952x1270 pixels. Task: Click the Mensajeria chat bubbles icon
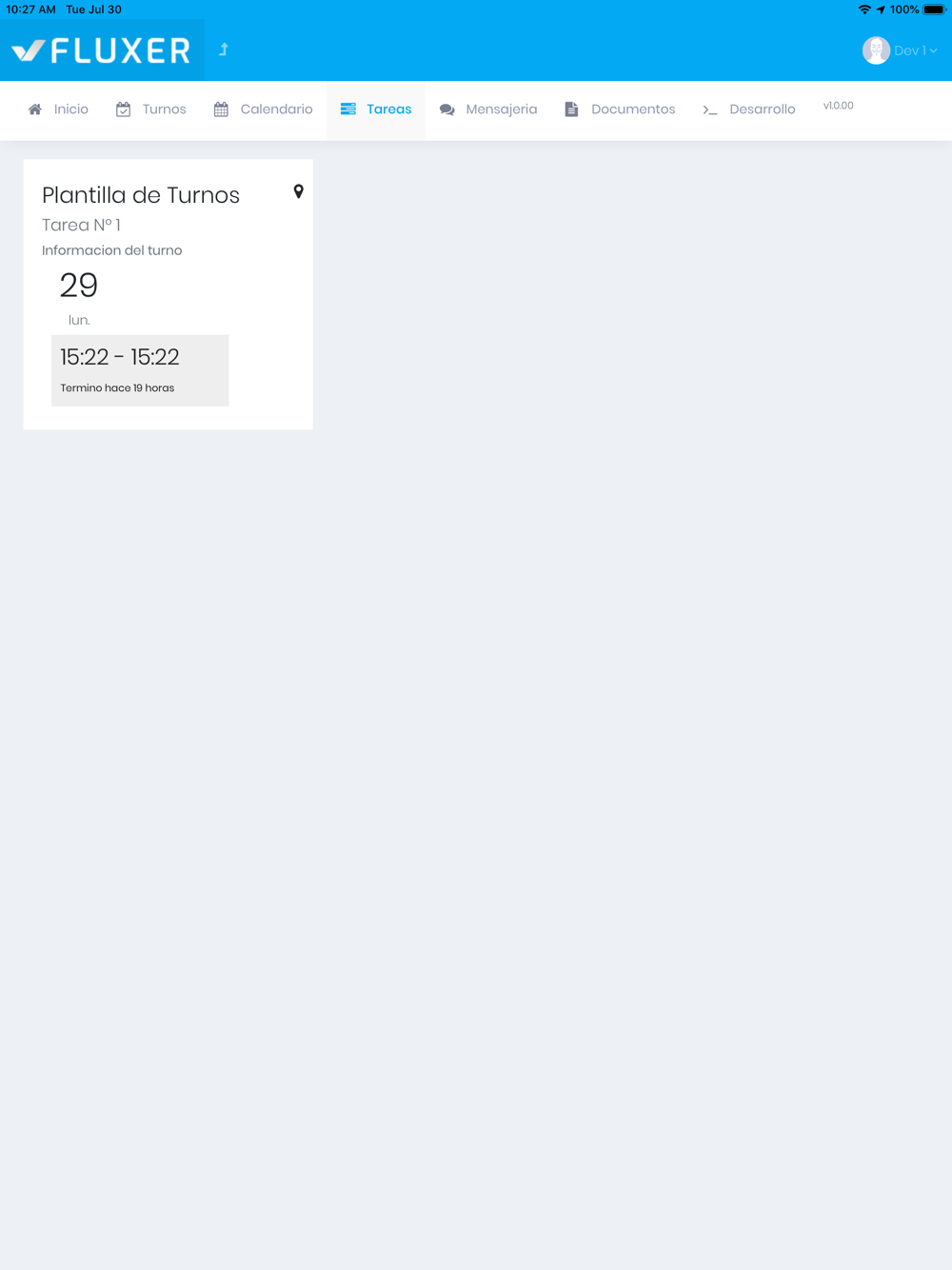coord(446,109)
